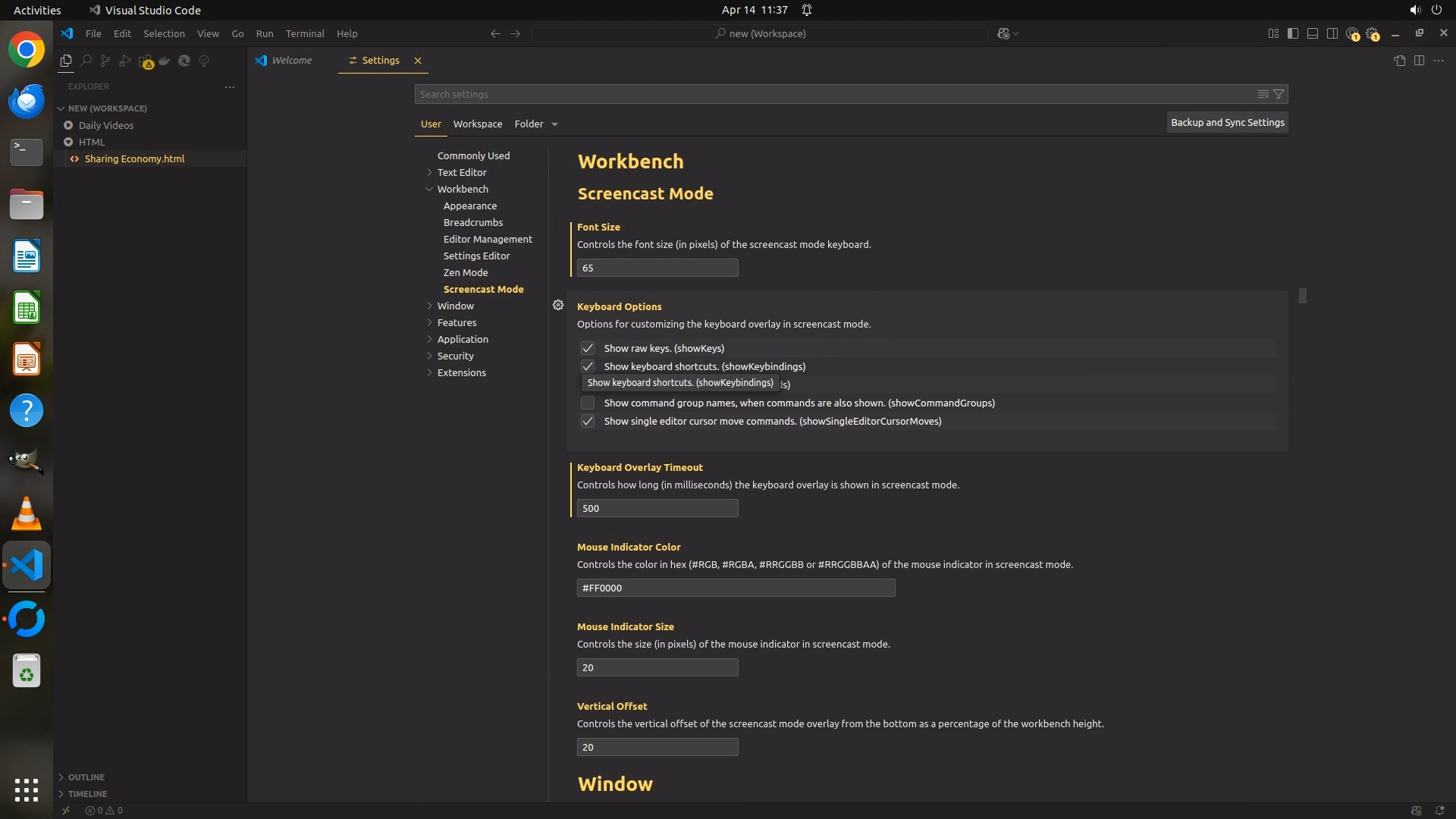
Task: Open the Search view in activity bar
Action: 86,61
